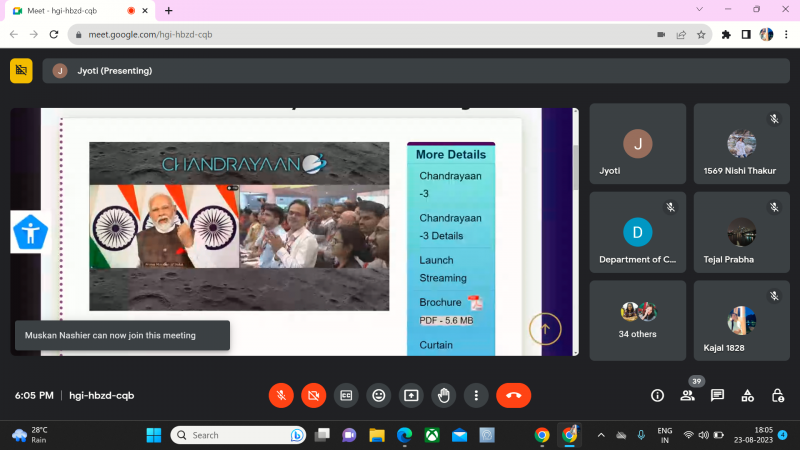Share this page icon in address bar
This screenshot has height=450, width=800.
click(x=681, y=35)
